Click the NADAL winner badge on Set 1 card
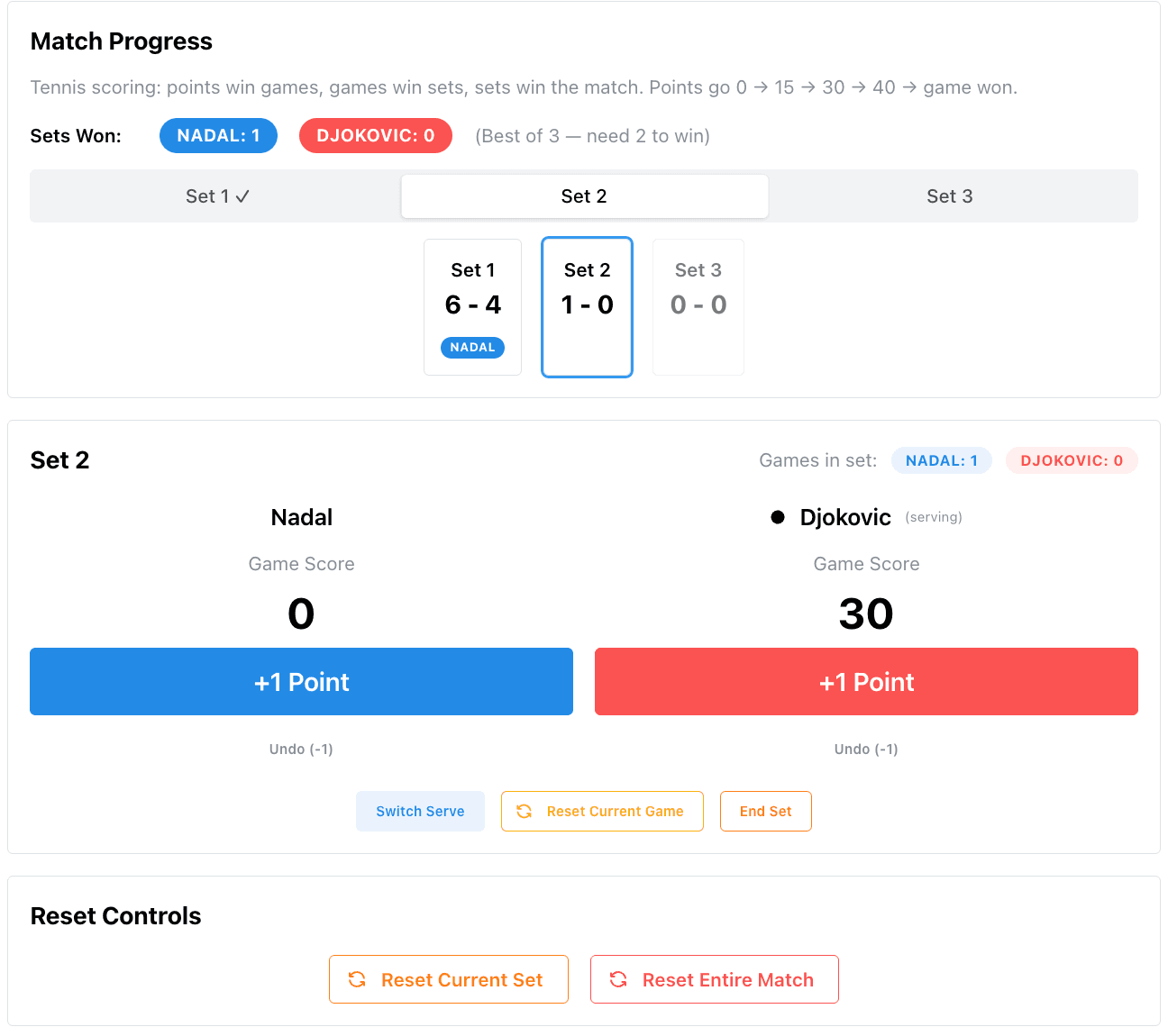The image size is (1168, 1036). coord(472,347)
